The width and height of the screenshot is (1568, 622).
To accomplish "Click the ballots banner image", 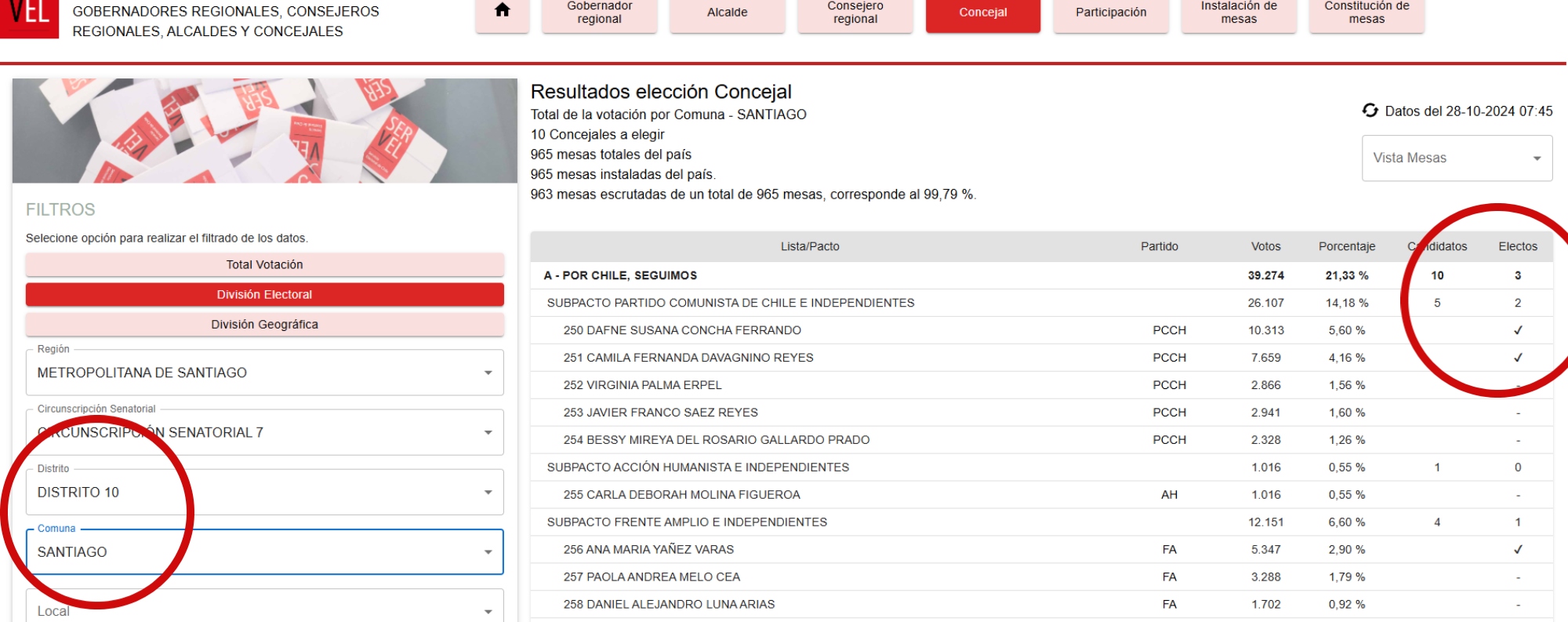I will [x=264, y=130].
